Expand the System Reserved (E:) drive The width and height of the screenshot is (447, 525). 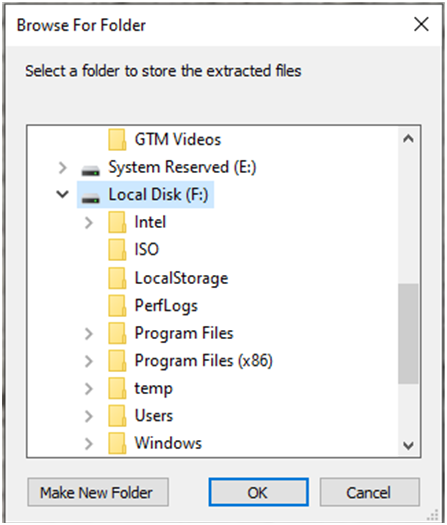click(x=63, y=168)
